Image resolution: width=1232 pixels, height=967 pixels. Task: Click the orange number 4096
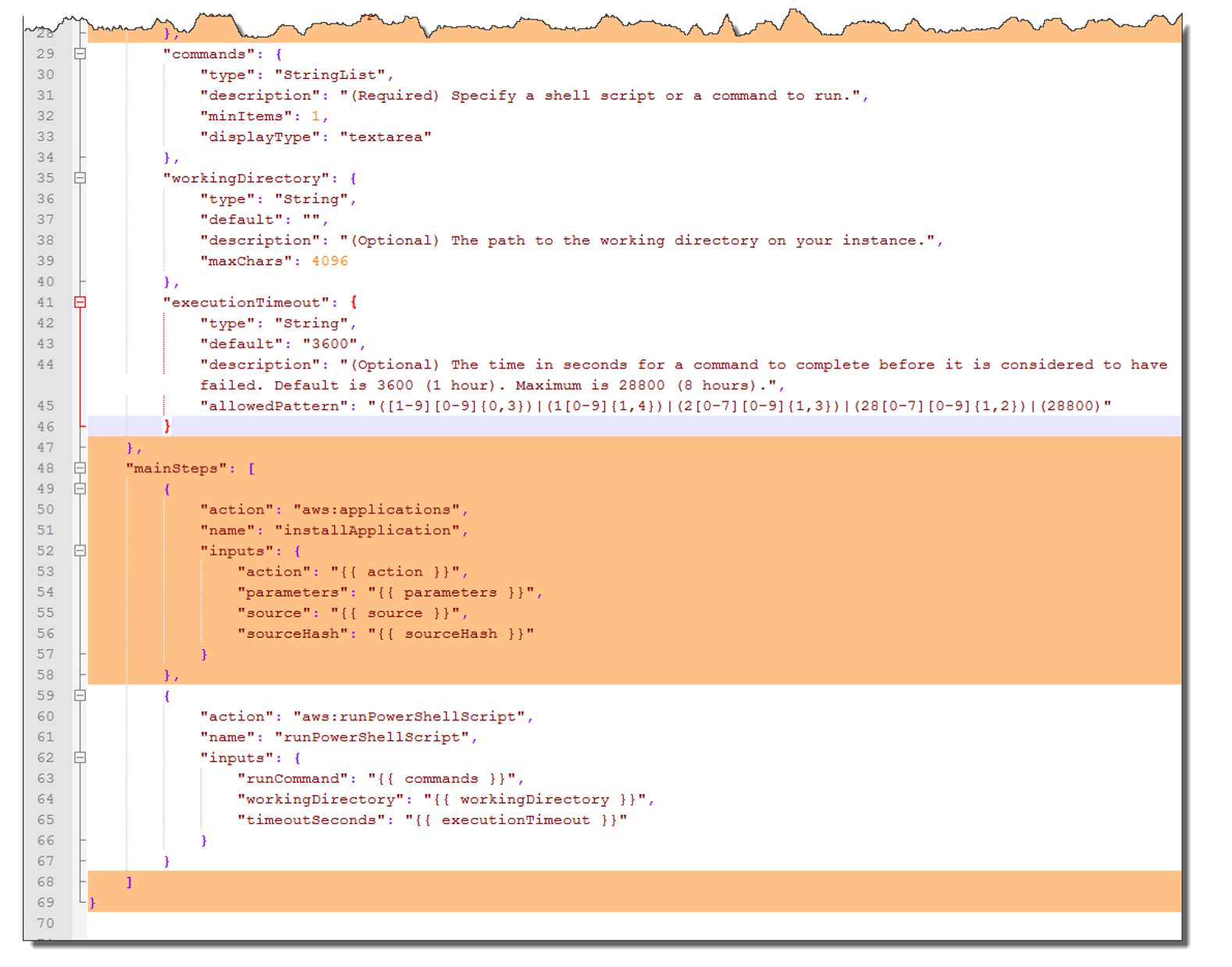coord(329,261)
